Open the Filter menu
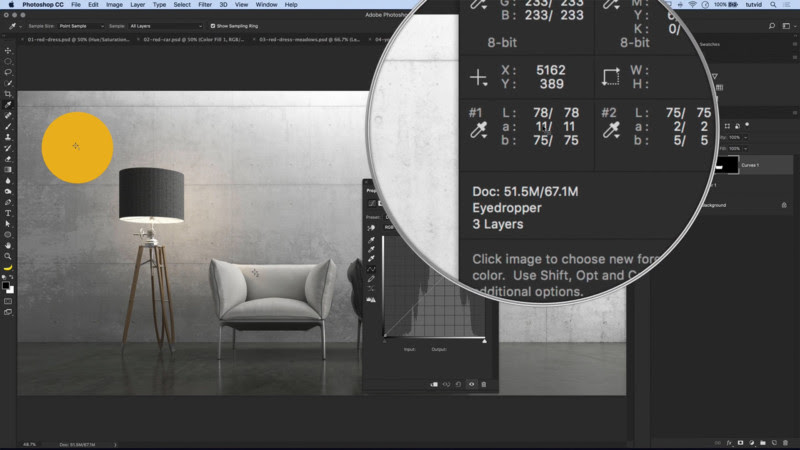Image resolution: width=800 pixels, height=450 pixels. click(205, 5)
